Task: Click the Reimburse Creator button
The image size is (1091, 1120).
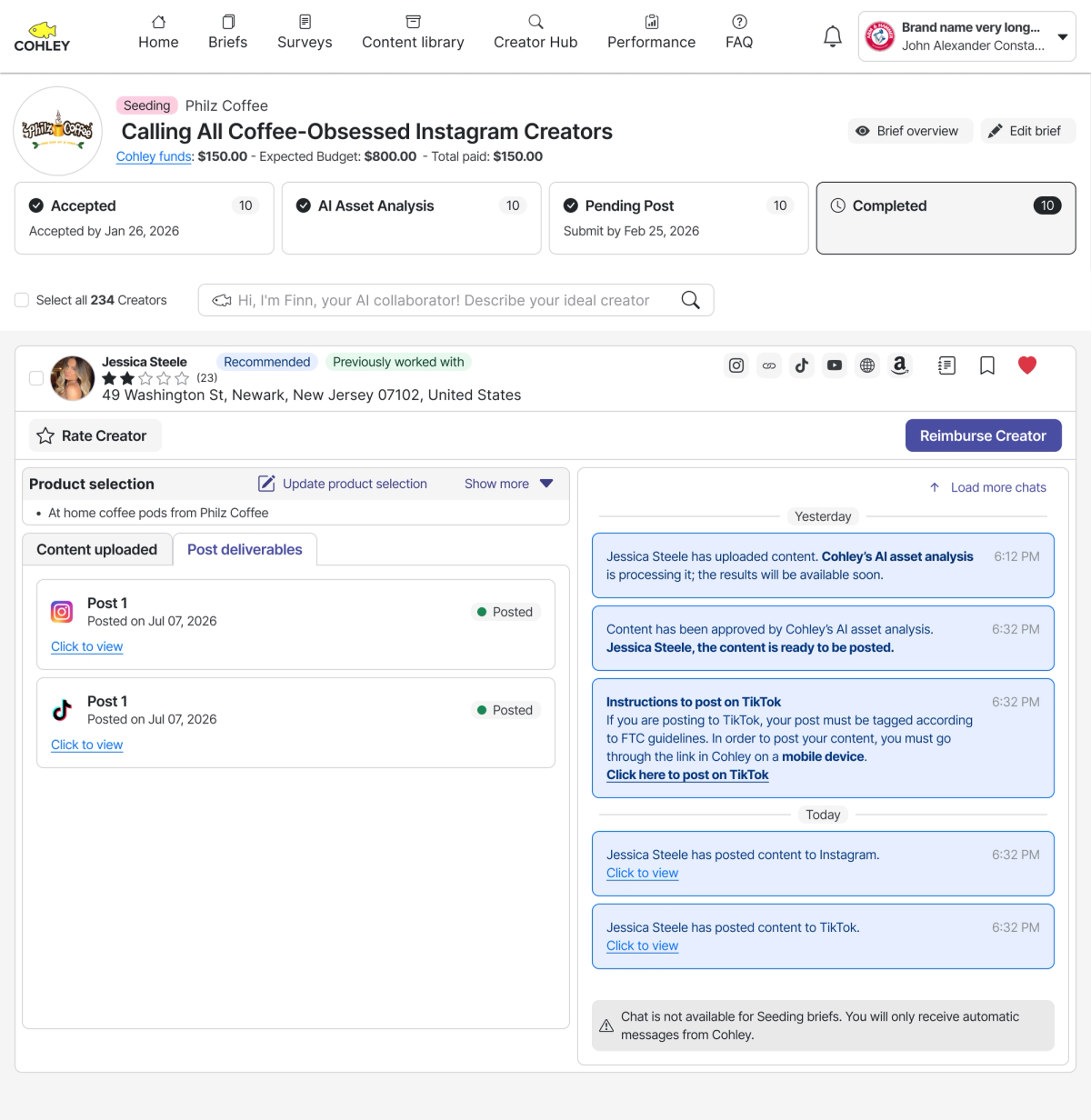Action: 984,435
